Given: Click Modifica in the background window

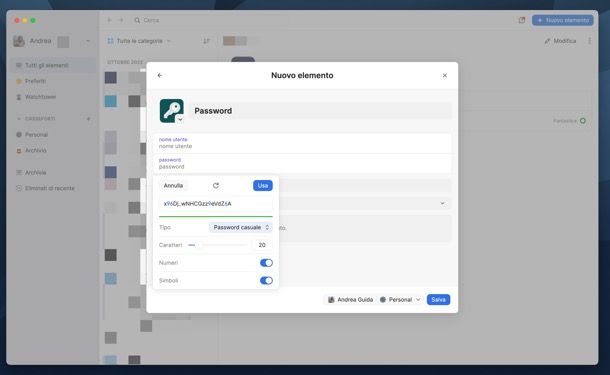Looking at the screenshot, I should click(x=560, y=41).
